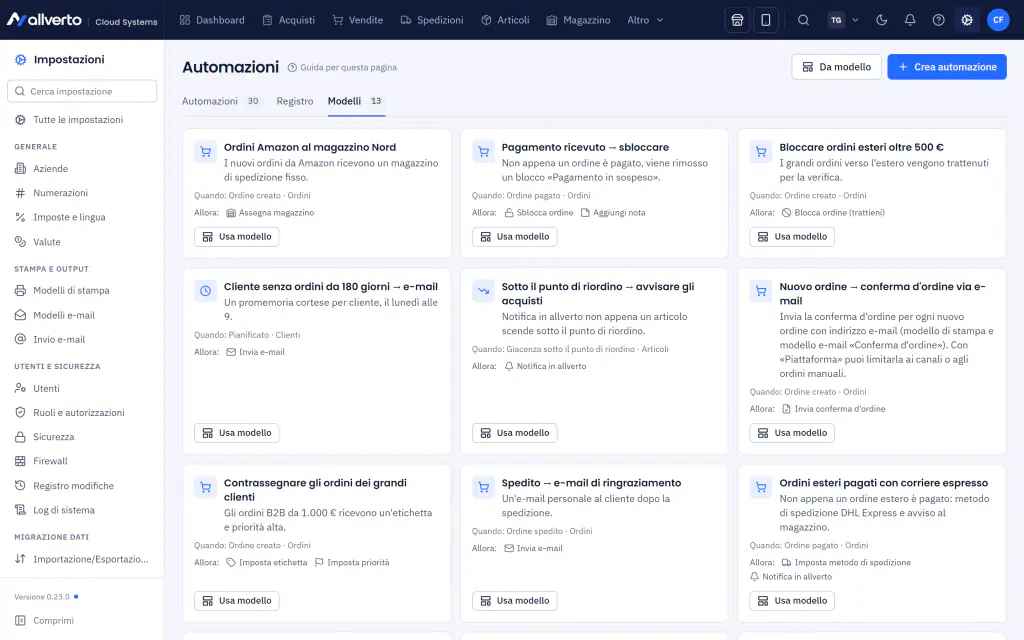Toggle dark mode moon icon
1024x640 pixels.
(x=882, y=20)
